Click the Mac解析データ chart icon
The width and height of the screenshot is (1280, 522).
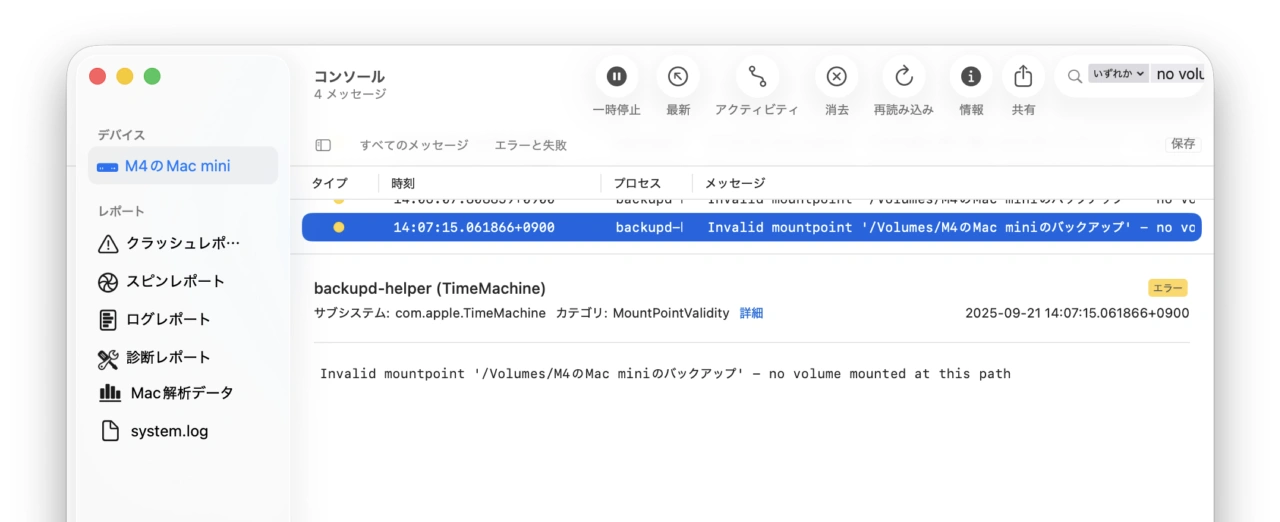[110, 393]
